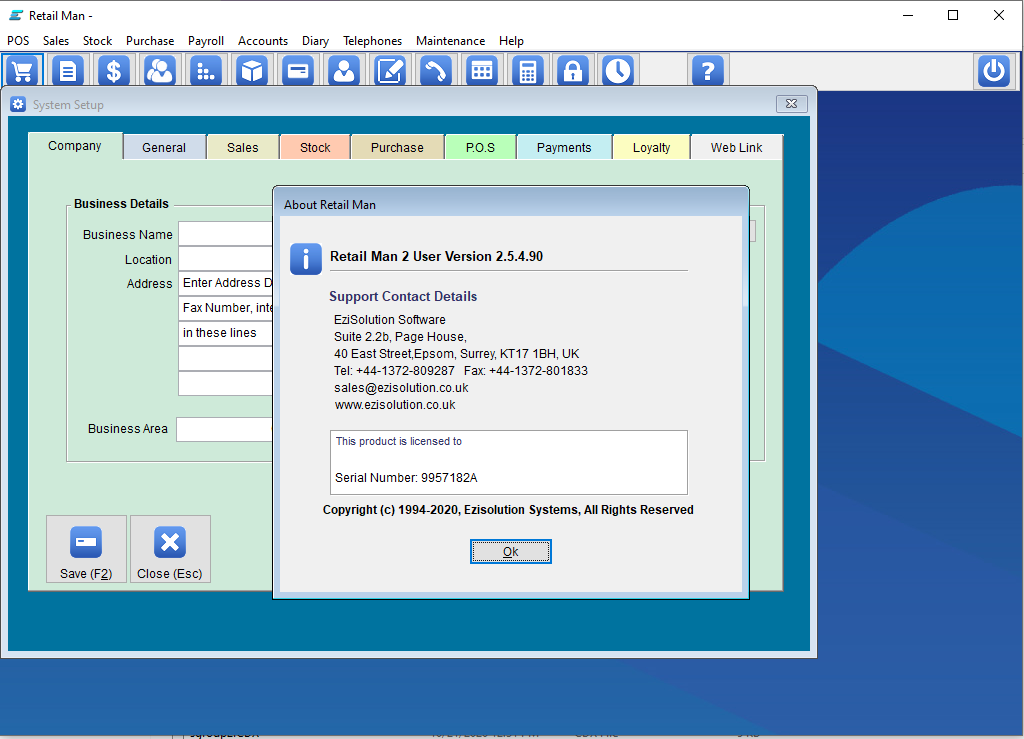This screenshot has width=1024, height=739.
Task: Click the Copyright 1994-2020 Ezisolution text
Action: [x=508, y=510]
